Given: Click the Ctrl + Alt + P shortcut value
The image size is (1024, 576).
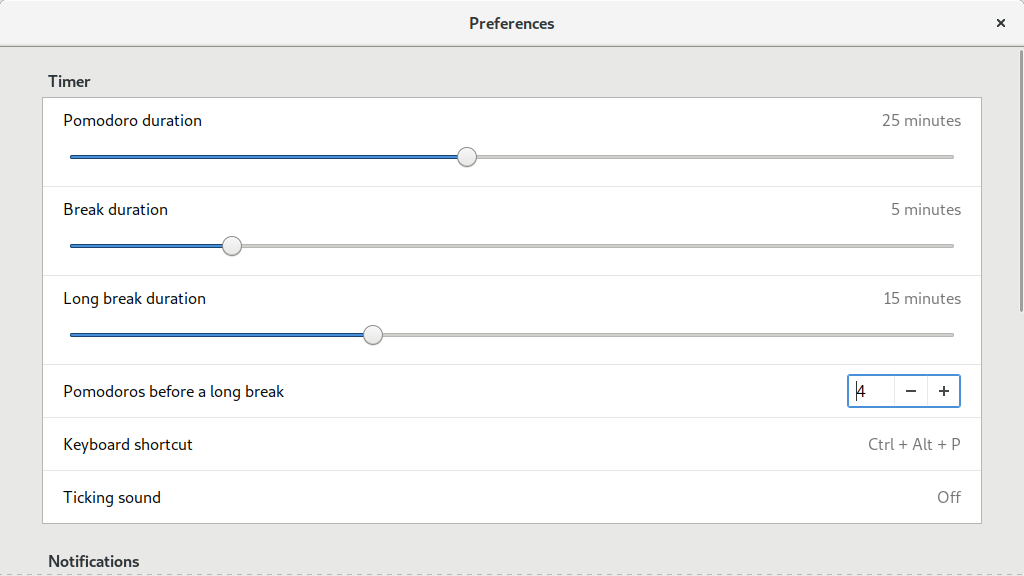Looking at the screenshot, I should click(914, 444).
